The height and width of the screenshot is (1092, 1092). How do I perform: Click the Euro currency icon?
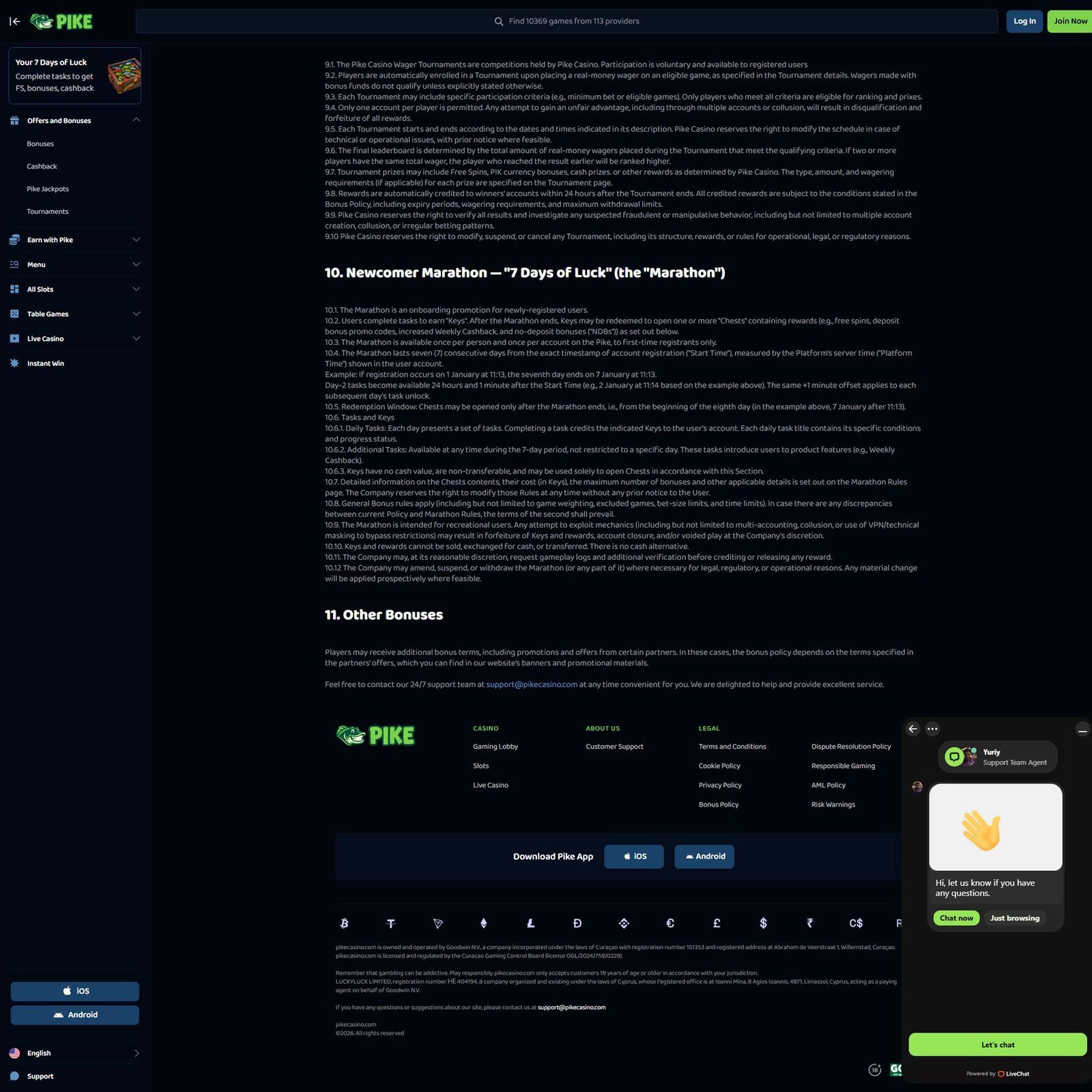click(670, 923)
